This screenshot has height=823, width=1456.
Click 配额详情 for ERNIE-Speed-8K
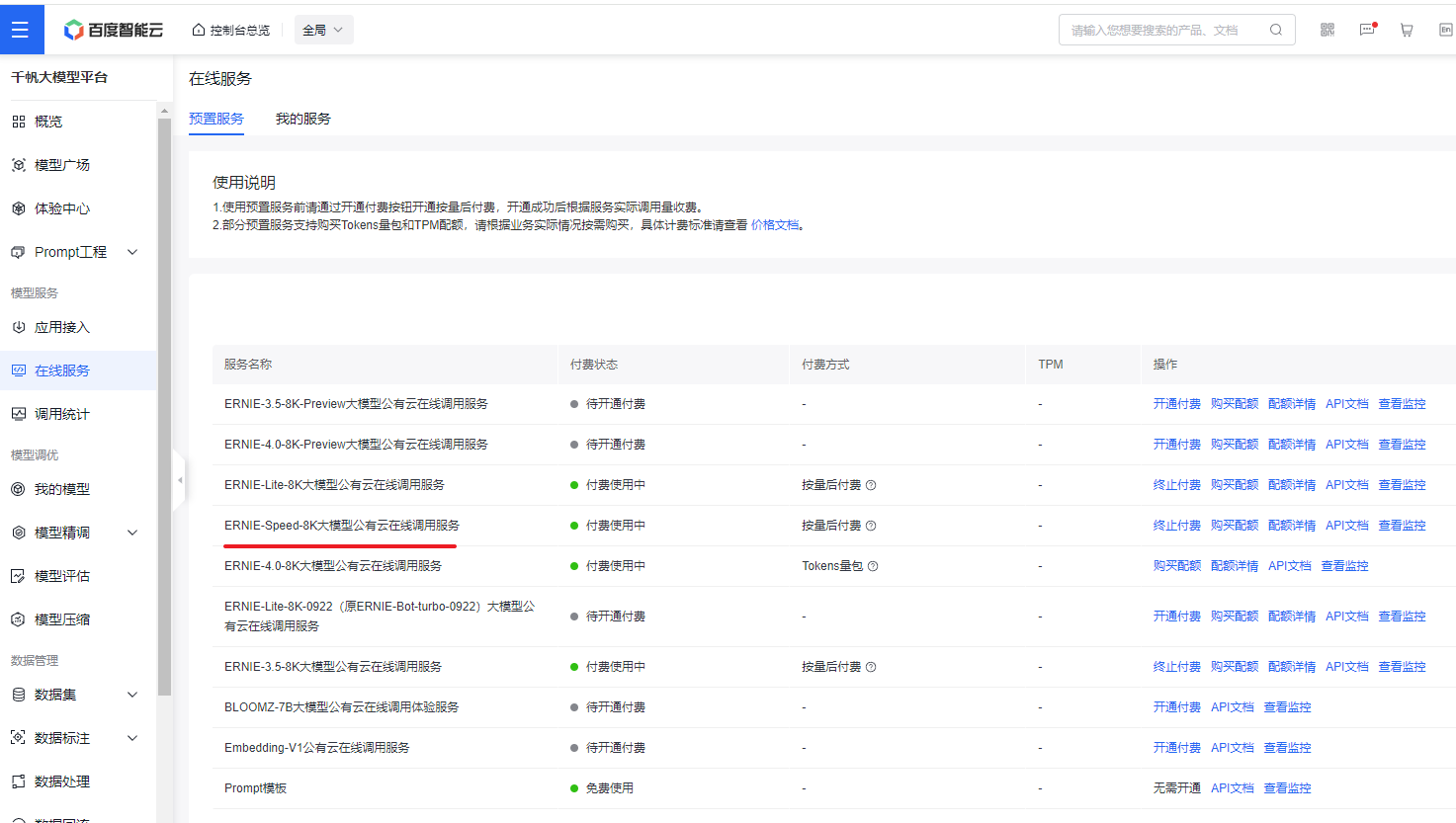click(x=1292, y=526)
